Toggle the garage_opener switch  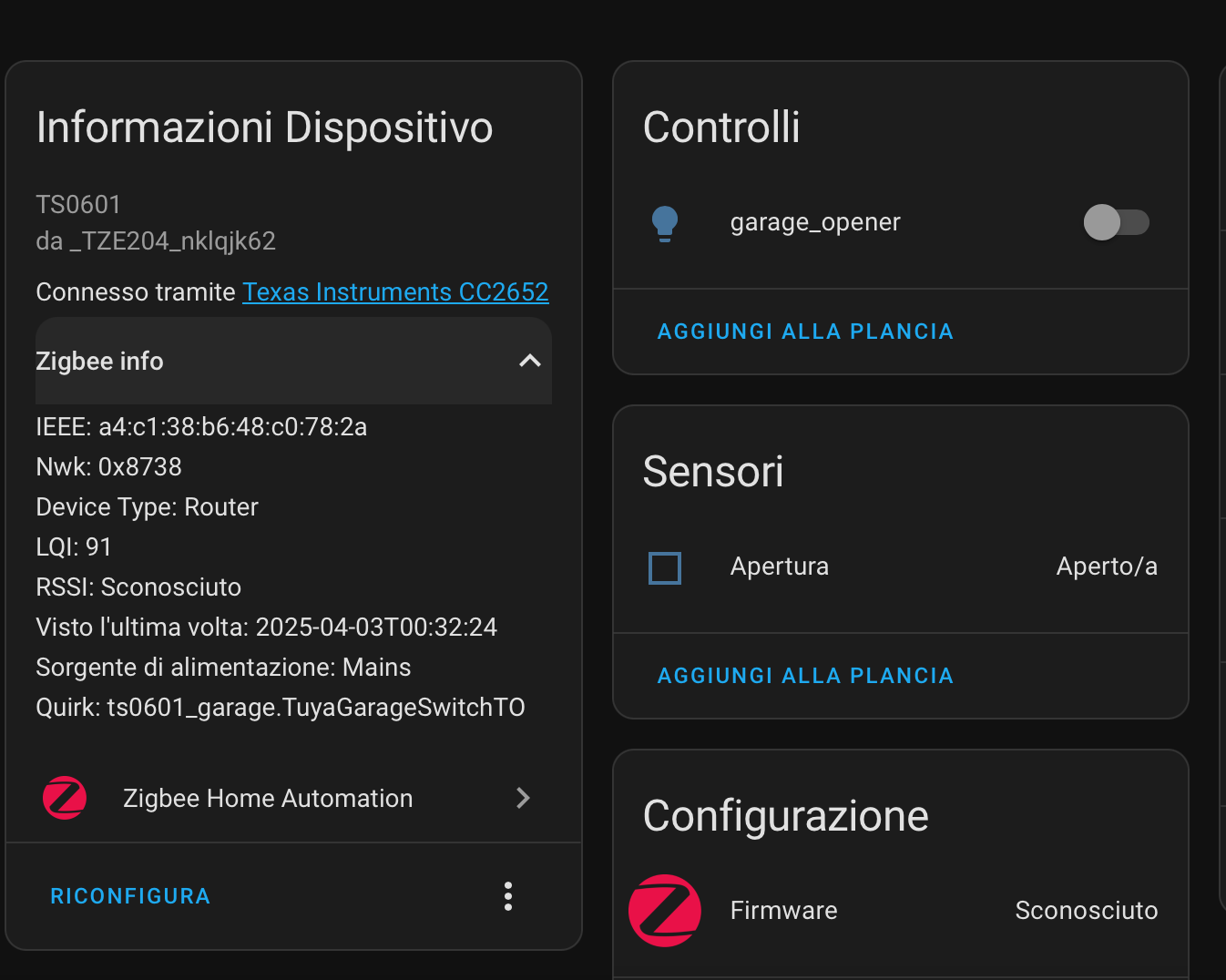1116,222
